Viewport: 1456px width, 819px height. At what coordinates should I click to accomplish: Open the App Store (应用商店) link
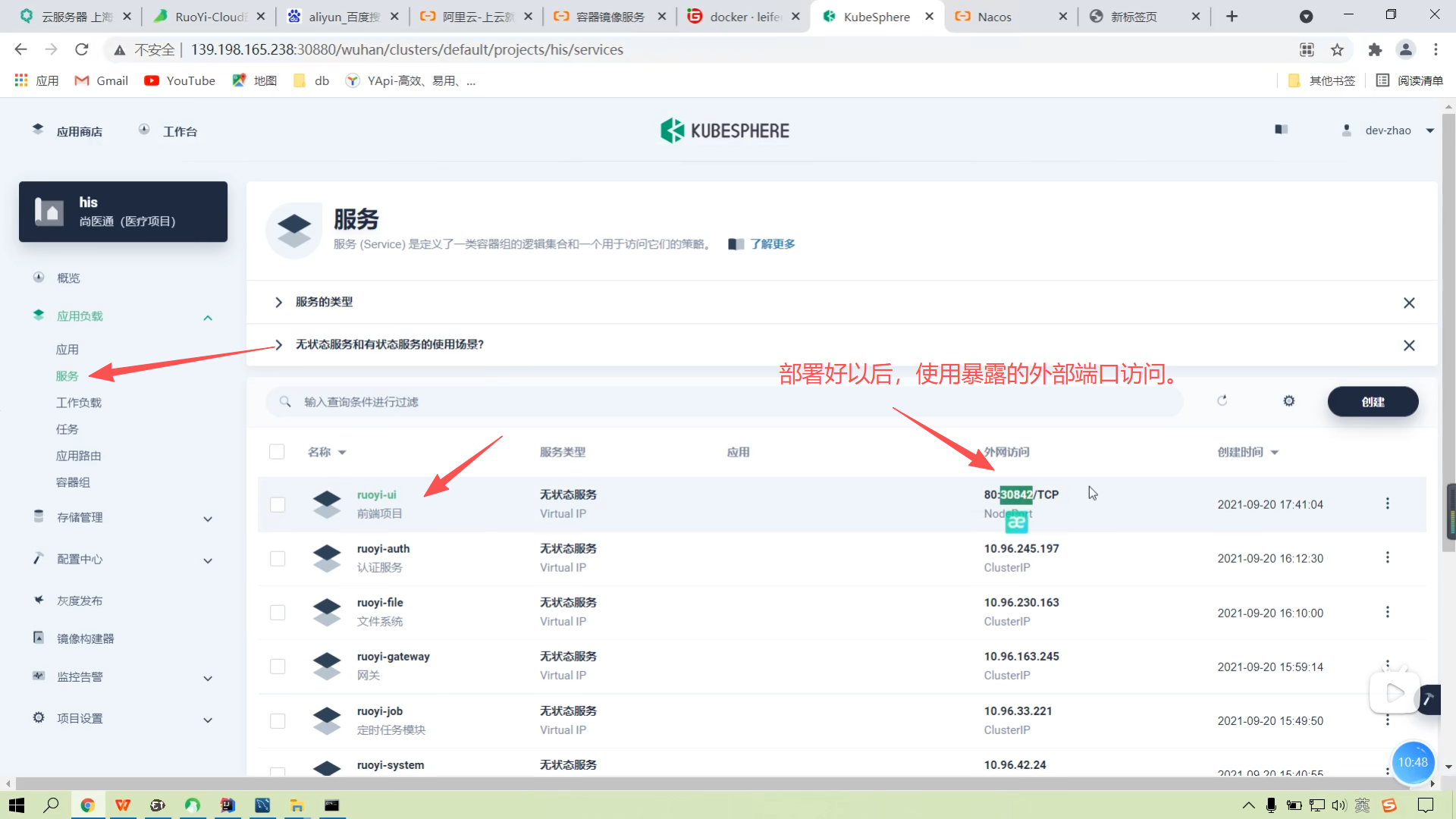[67, 131]
